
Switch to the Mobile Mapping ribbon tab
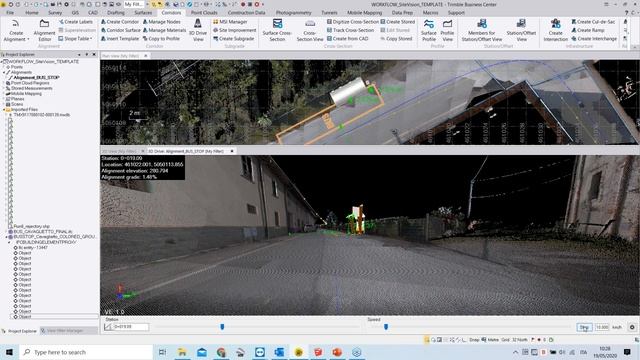(364, 13)
